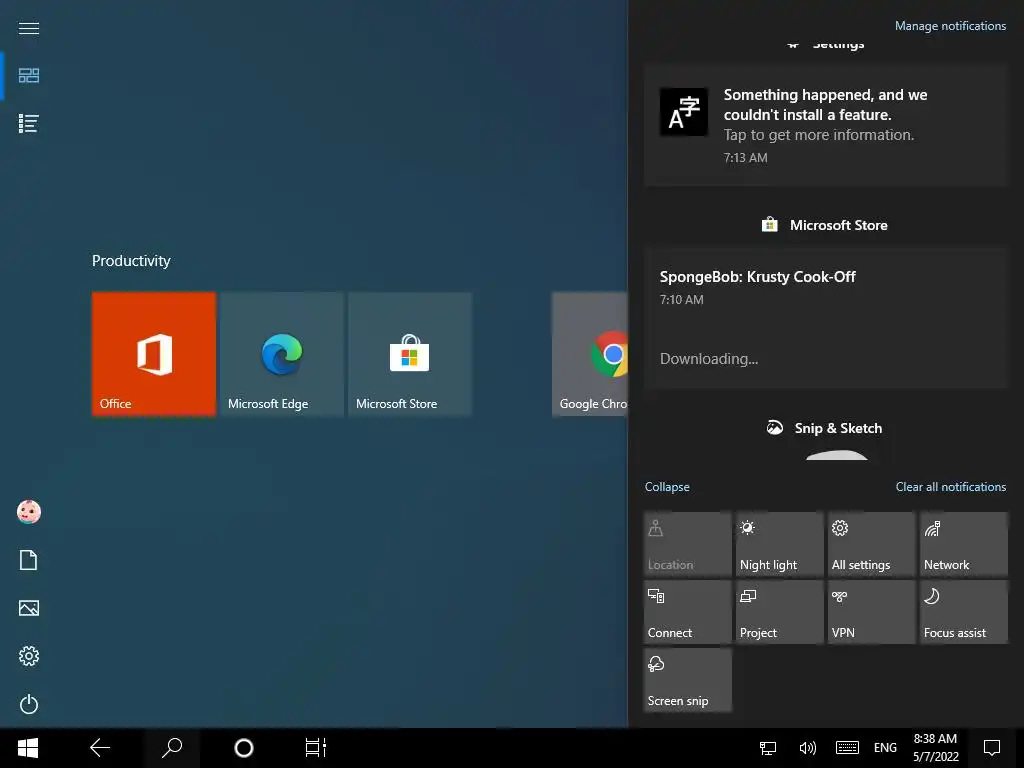Click Manage notifications link
Screen dimensions: 1024x768
point(950,26)
